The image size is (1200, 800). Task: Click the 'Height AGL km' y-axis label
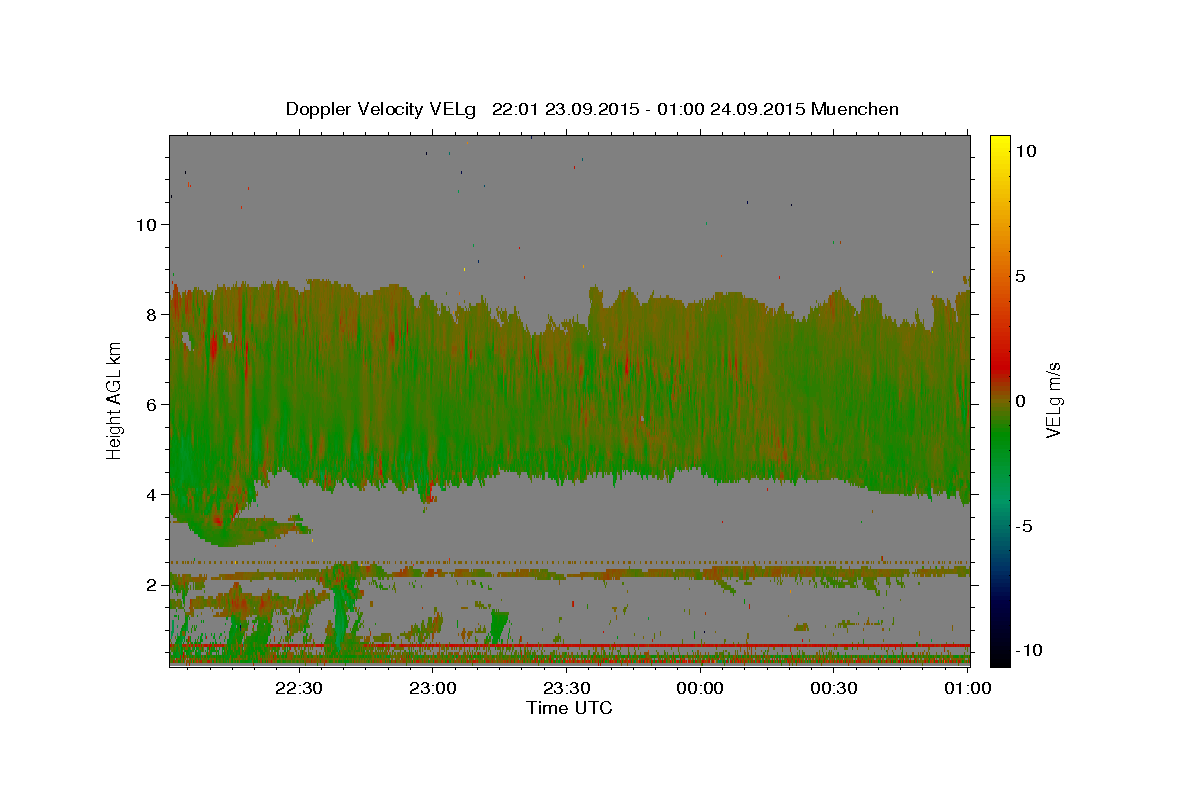[114, 401]
